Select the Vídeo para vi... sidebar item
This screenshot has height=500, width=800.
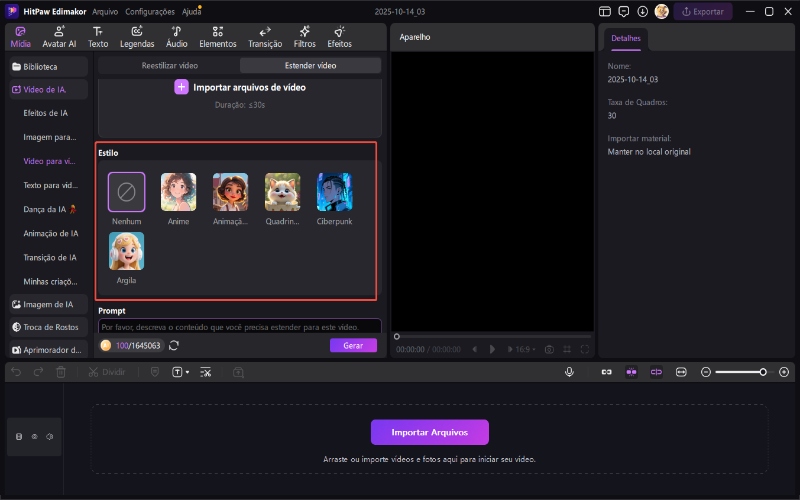[x=49, y=161]
